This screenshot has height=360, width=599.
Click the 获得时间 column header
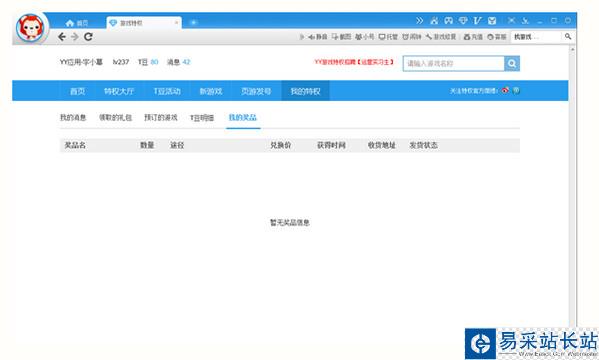331,145
